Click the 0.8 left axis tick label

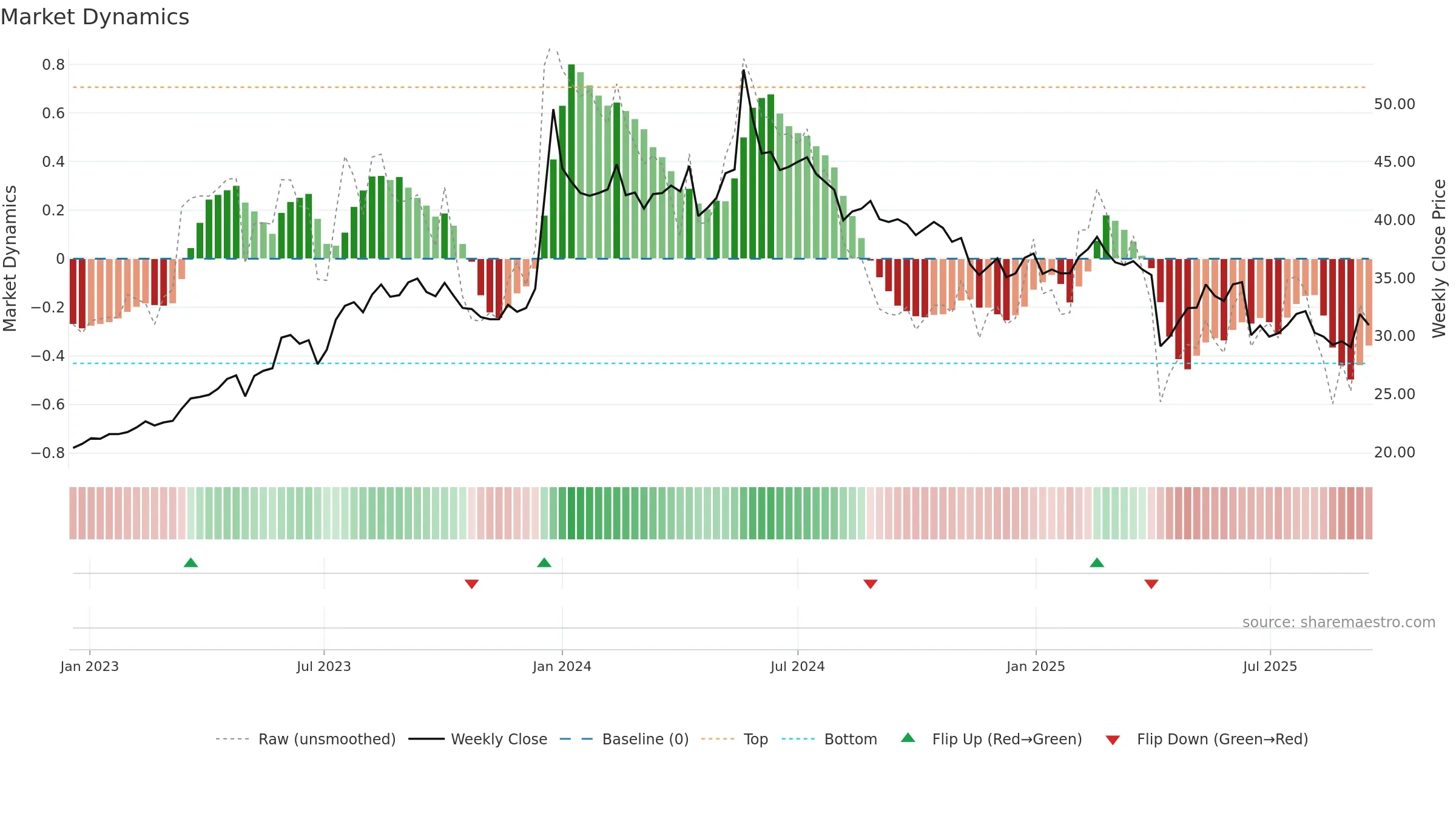pyautogui.click(x=53, y=65)
